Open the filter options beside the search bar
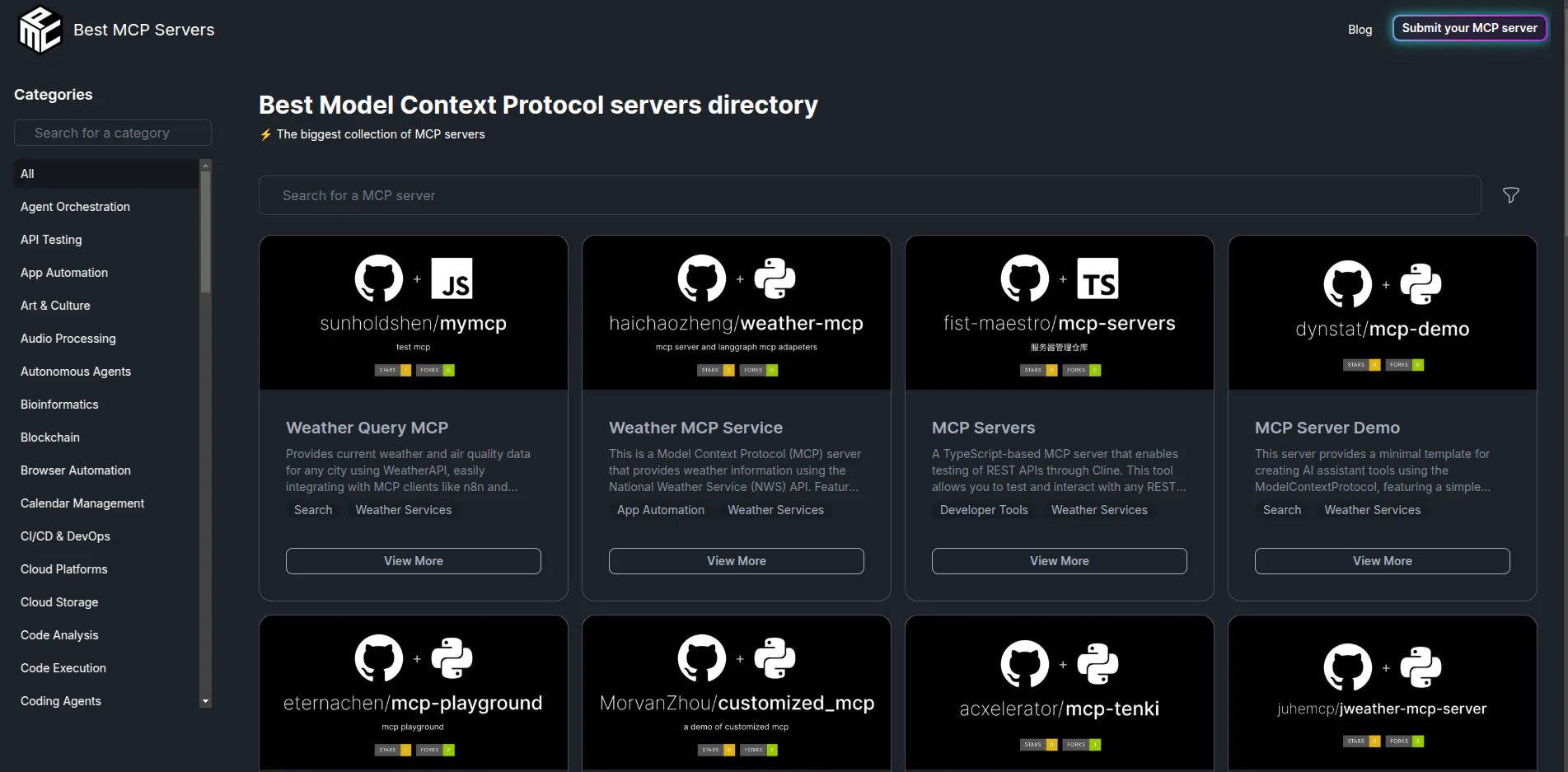The height and width of the screenshot is (772, 1568). [x=1510, y=195]
